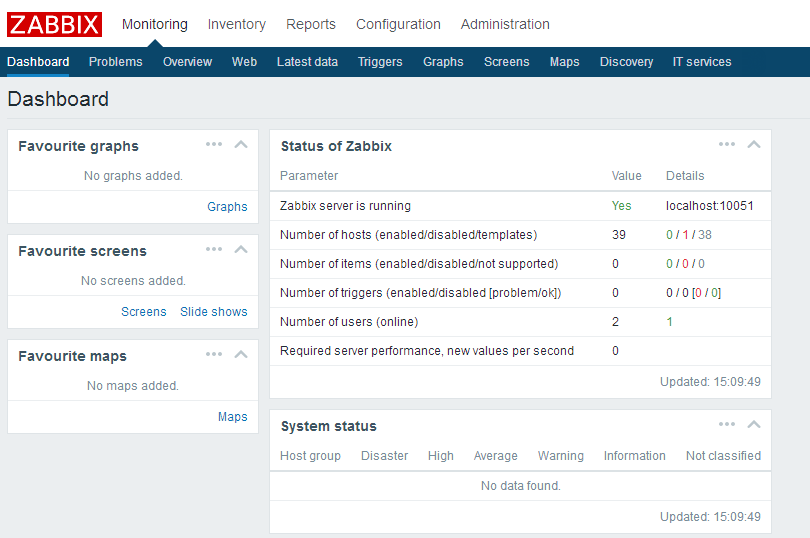Follow the Maps link in Favourite maps

click(232, 417)
